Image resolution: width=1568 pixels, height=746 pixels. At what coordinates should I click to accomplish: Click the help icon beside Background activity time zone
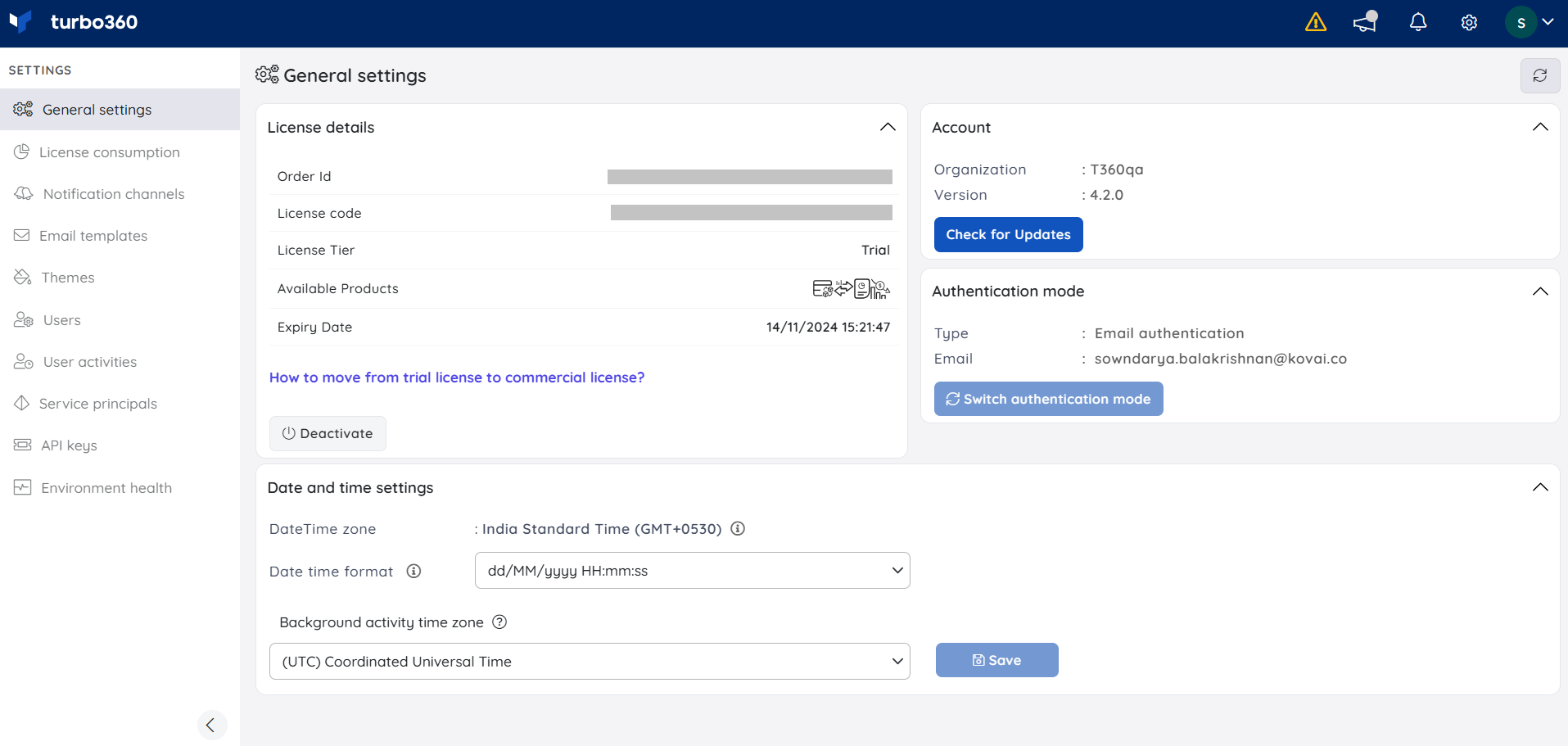pos(499,622)
